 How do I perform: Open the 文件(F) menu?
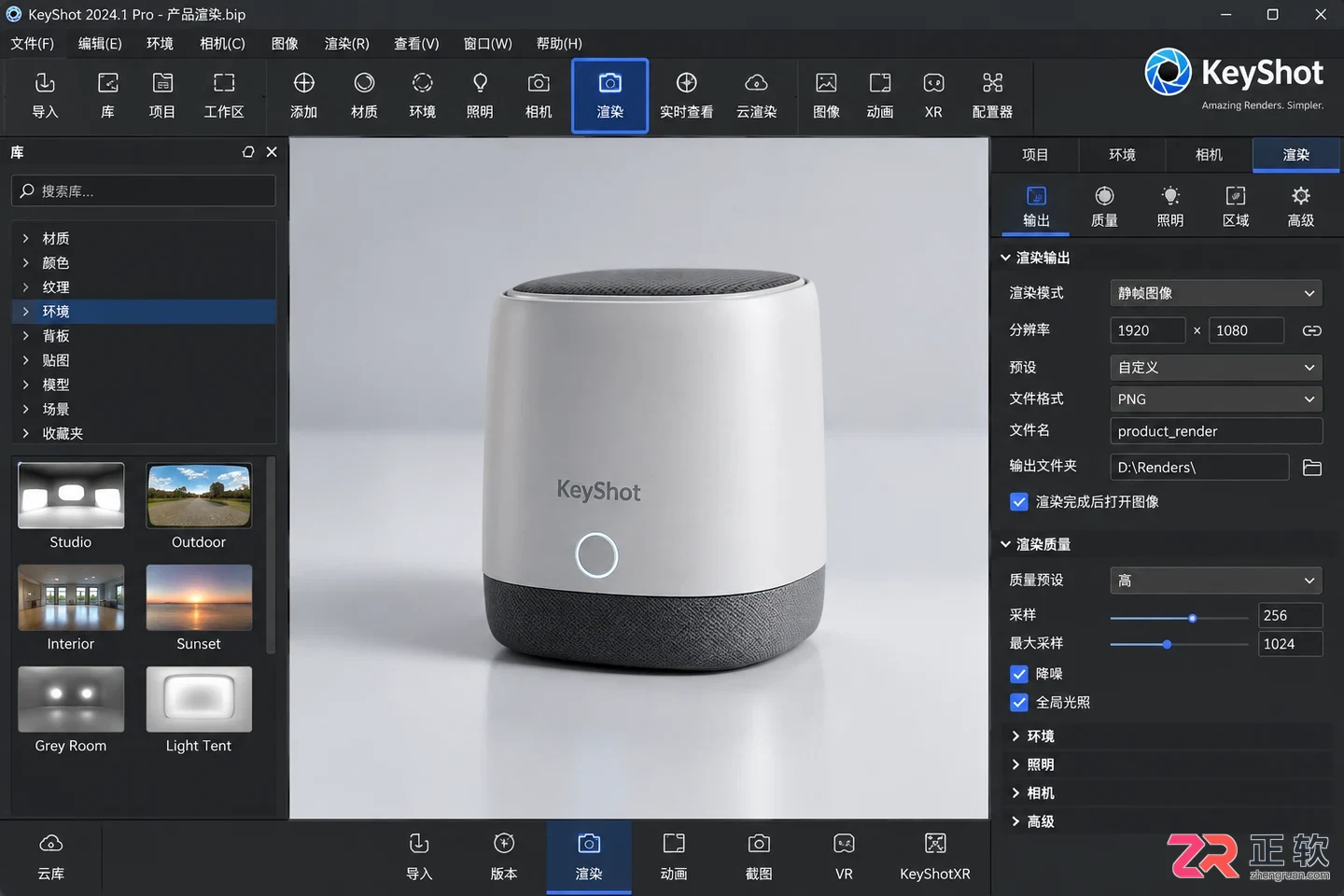click(33, 44)
